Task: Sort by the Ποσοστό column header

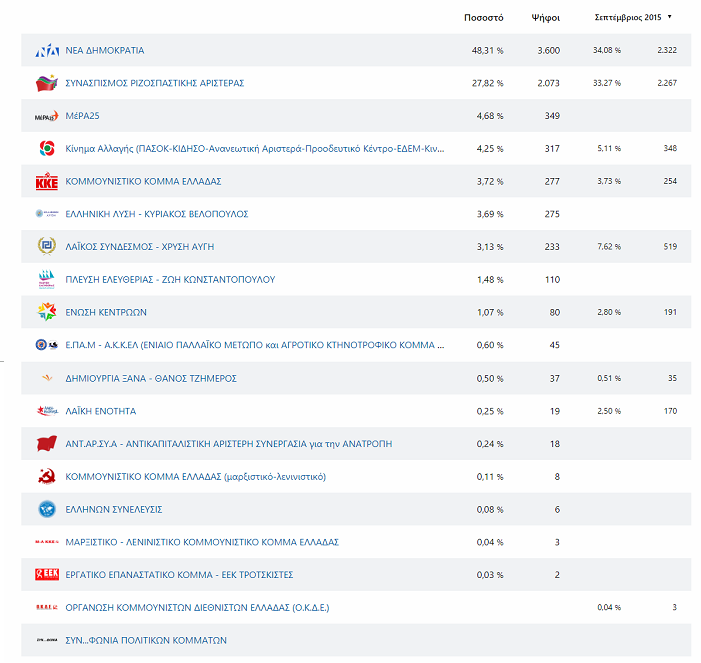Action: click(484, 17)
